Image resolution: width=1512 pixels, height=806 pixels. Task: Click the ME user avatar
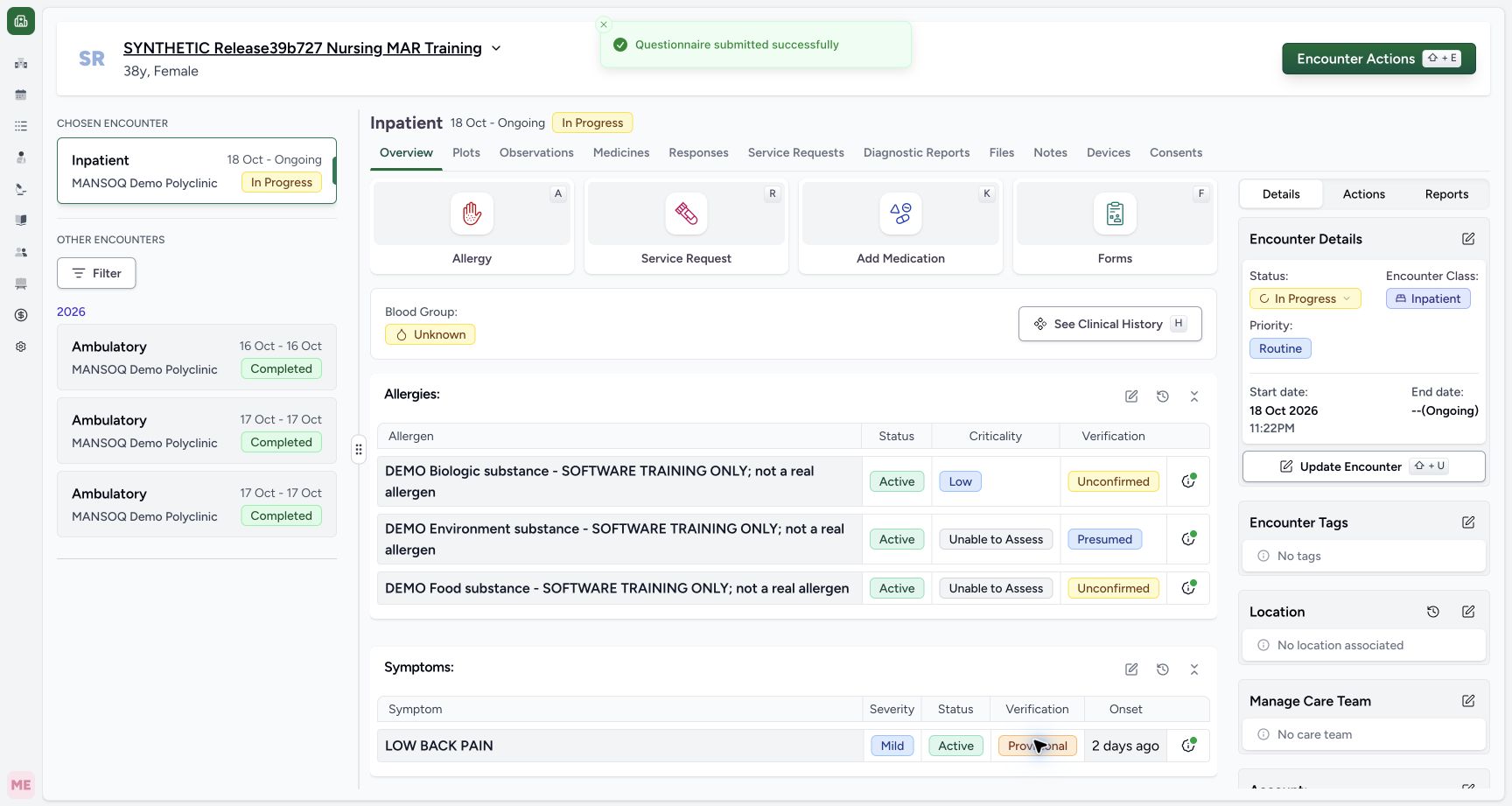[x=21, y=785]
